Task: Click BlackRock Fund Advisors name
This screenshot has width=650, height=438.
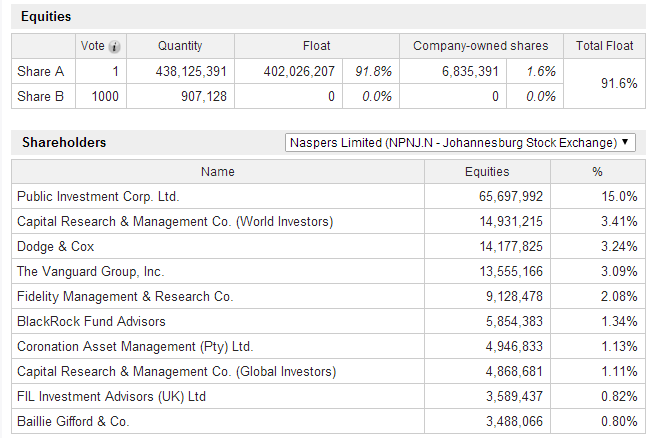Action: (91, 322)
